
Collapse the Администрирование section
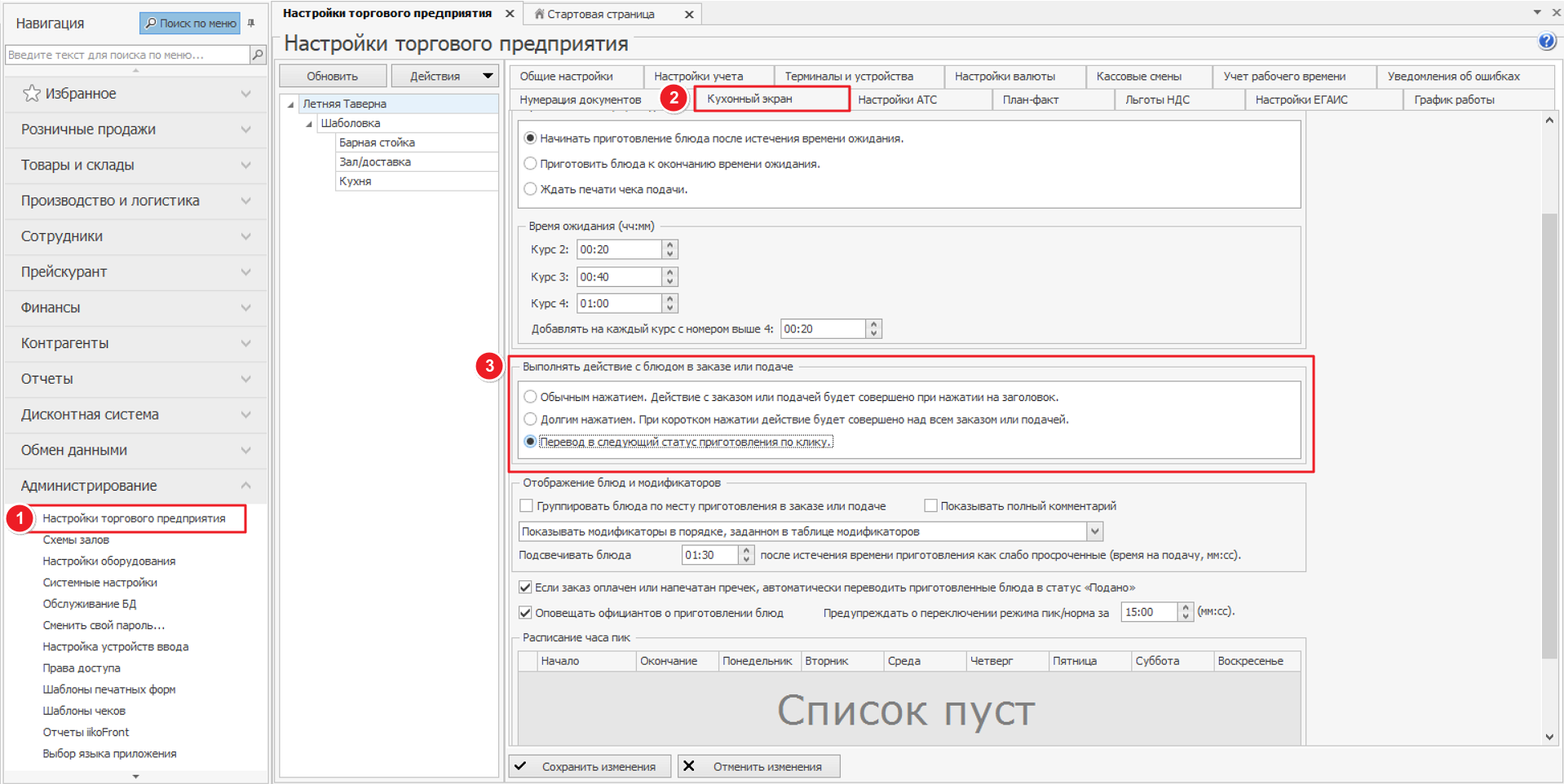tap(135, 486)
